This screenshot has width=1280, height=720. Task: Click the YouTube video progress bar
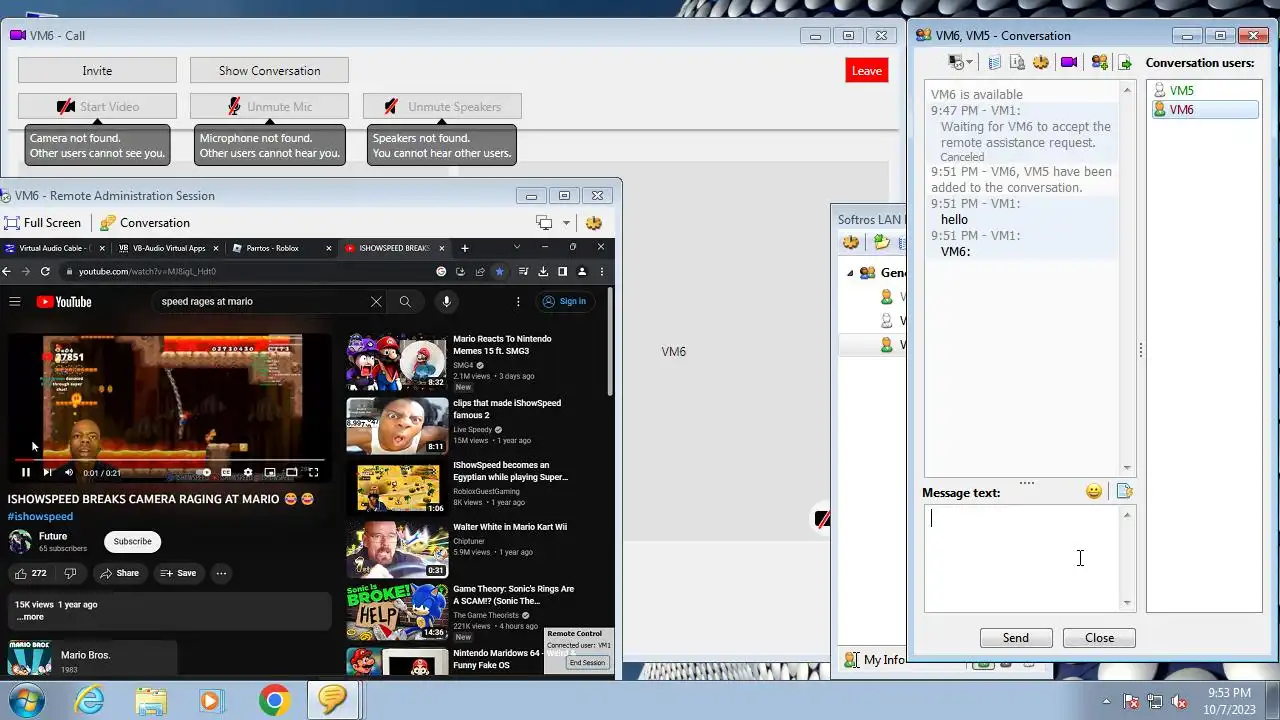170,460
